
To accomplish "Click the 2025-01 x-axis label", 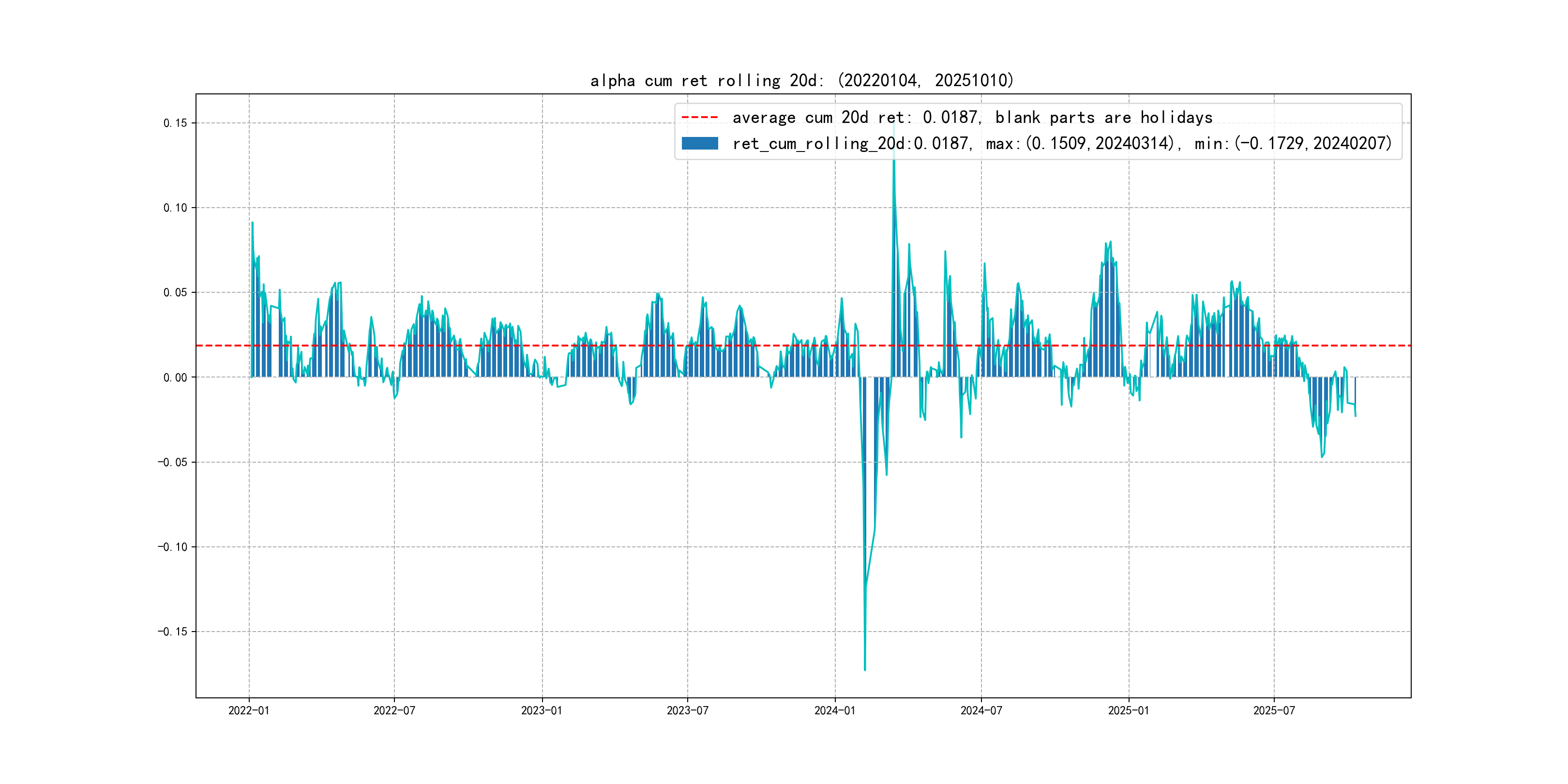I will click(1129, 710).
